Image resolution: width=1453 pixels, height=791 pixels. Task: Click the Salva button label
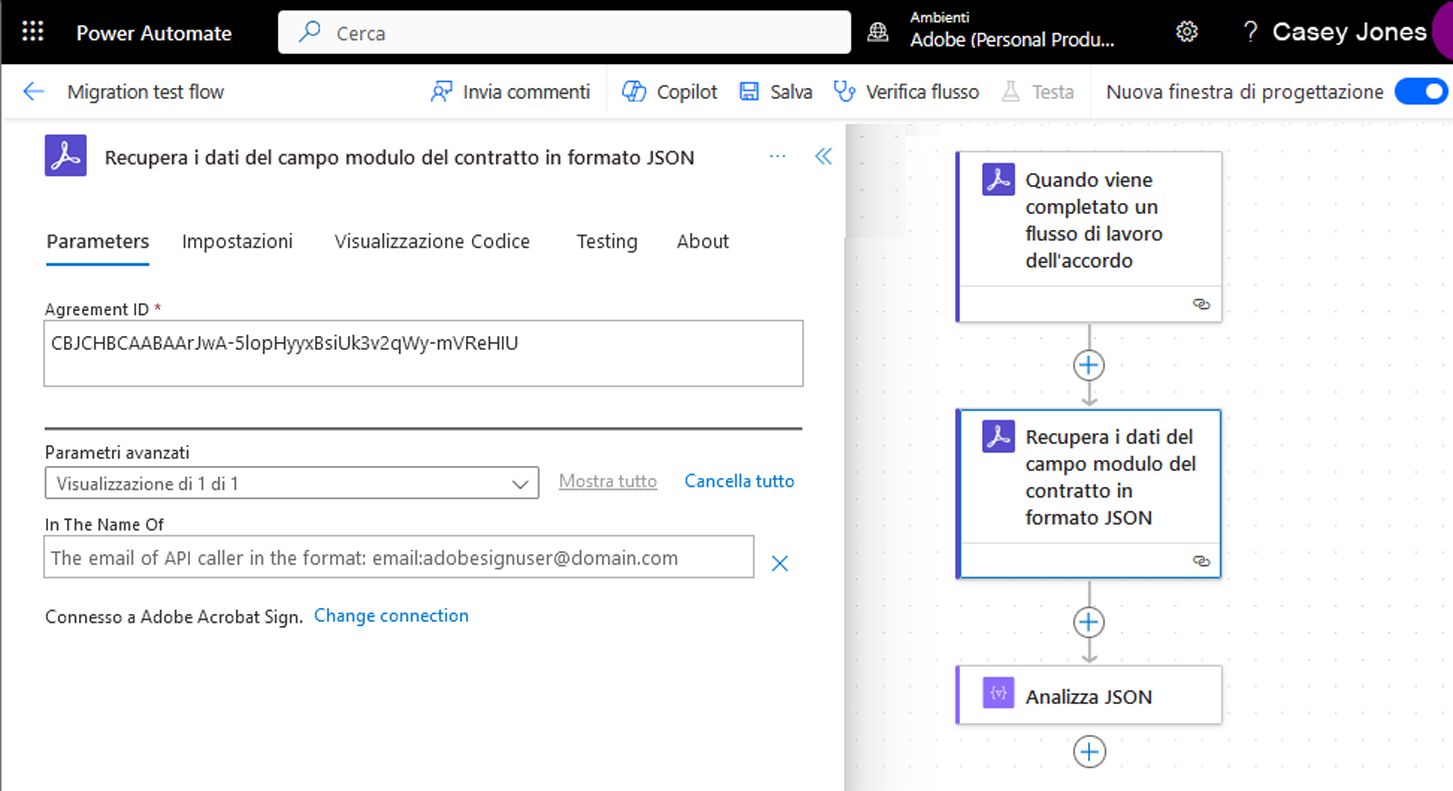[791, 92]
